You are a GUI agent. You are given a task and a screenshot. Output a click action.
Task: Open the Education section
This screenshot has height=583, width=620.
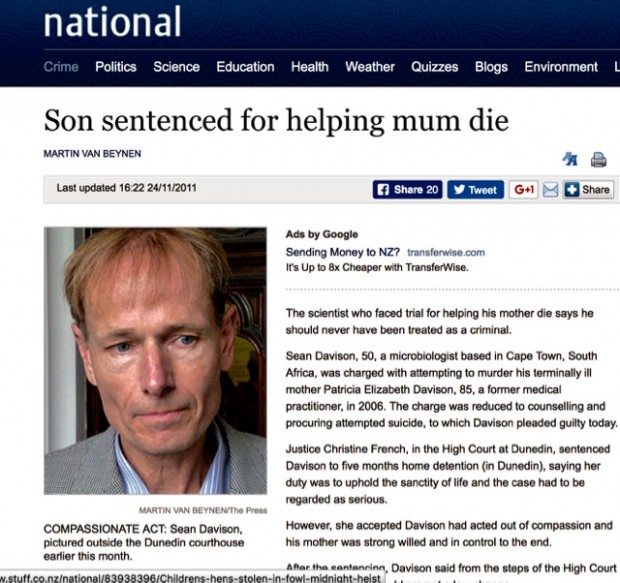[245, 67]
